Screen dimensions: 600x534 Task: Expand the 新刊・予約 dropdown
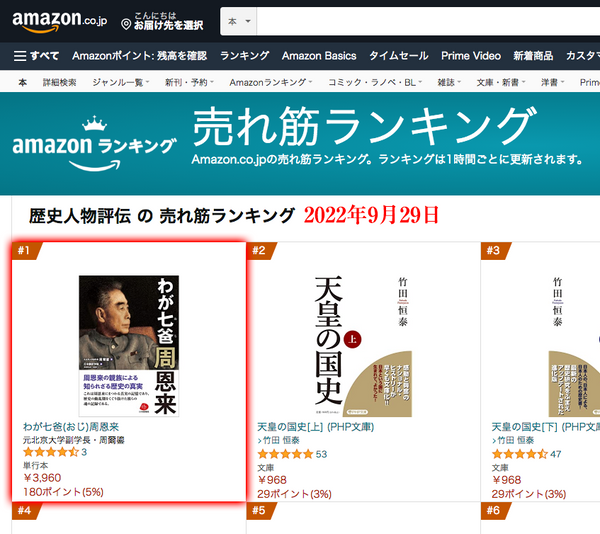pos(189,82)
